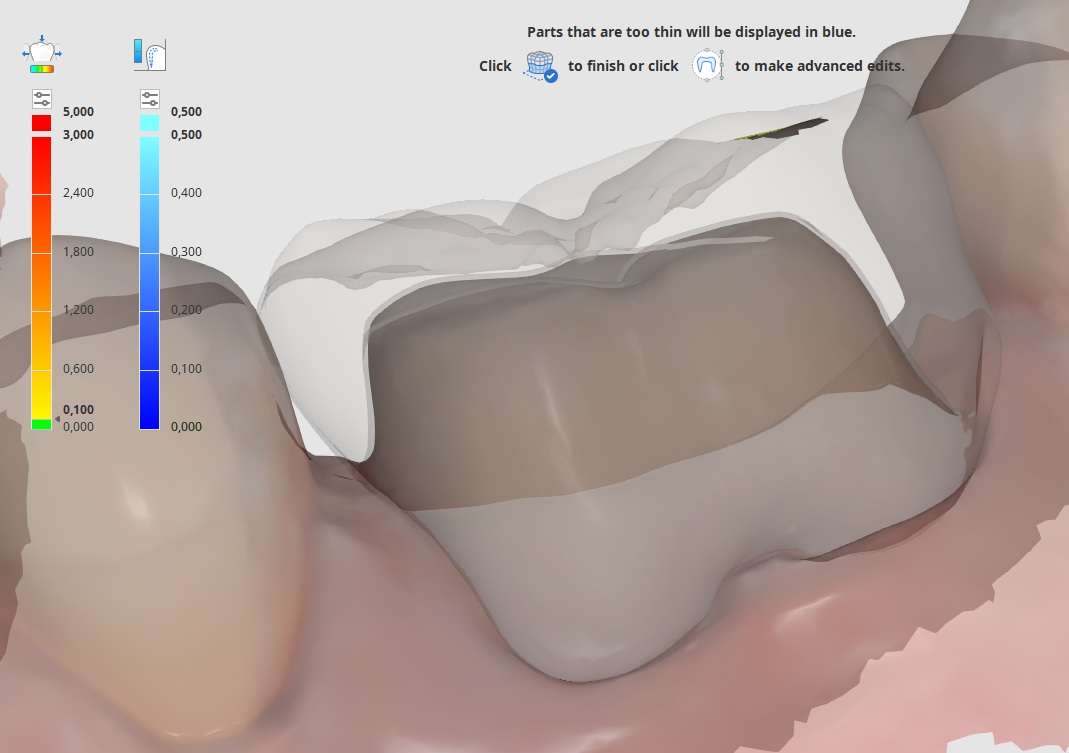The image size is (1069, 753).
Task: Open settings sliders above red distance scale
Action: click(41, 98)
